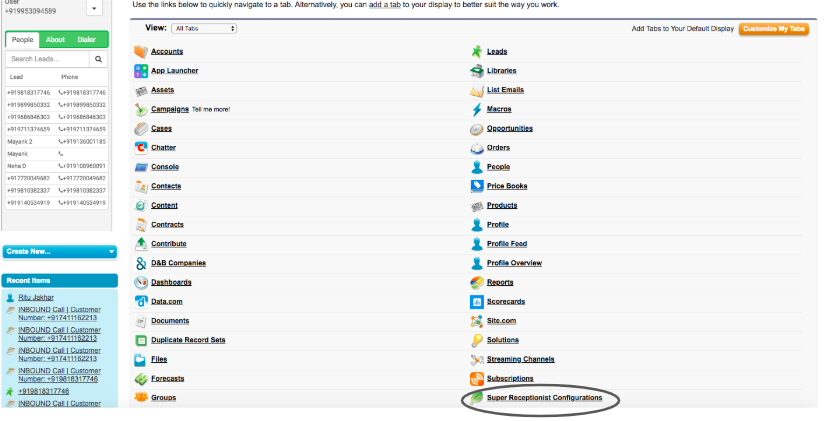Image resolution: width=825 pixels, height=421 pixels.
Task: Click the Campaigns target icon
Action: 141,109
